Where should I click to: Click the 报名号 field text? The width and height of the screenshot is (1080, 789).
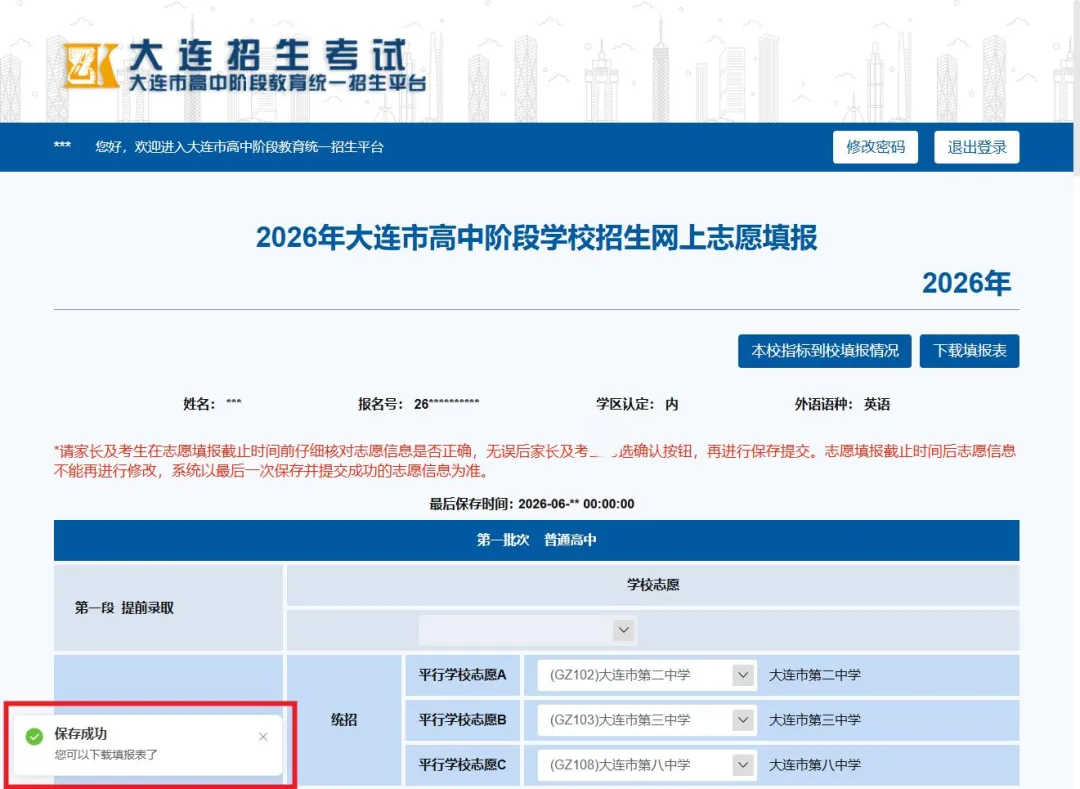click(x=418, y=404)
